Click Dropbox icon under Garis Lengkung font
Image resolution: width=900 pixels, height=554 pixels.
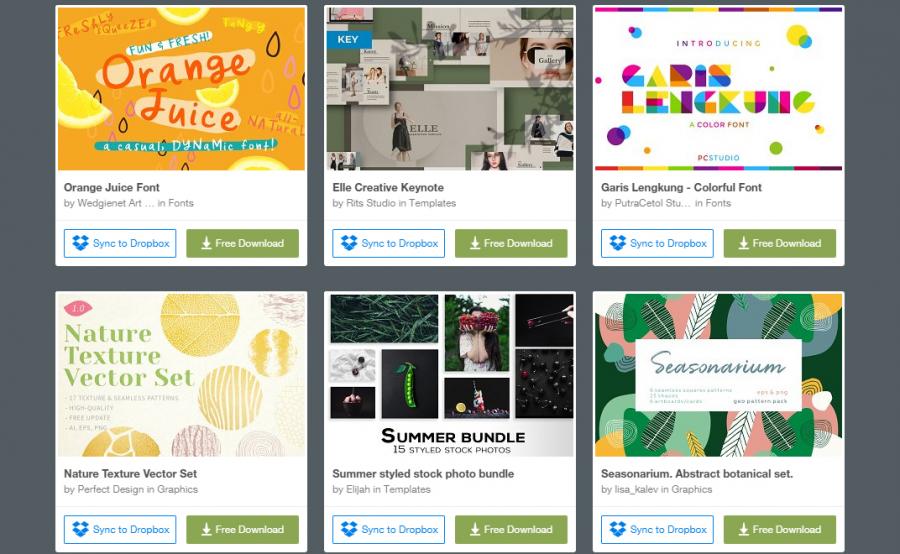click(618, 243)
